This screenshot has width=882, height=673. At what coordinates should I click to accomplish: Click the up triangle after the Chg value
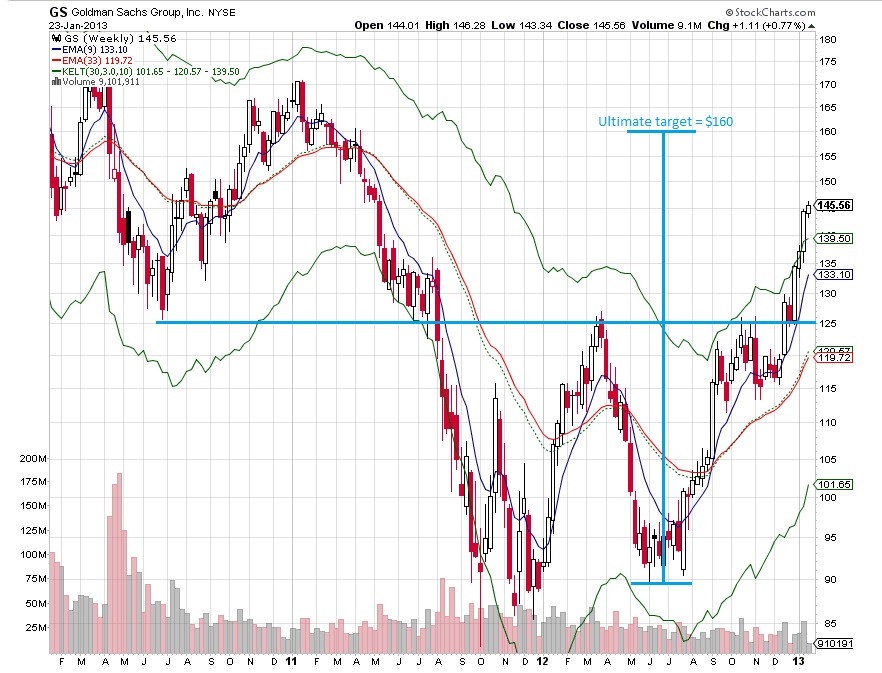click(811, 26)
